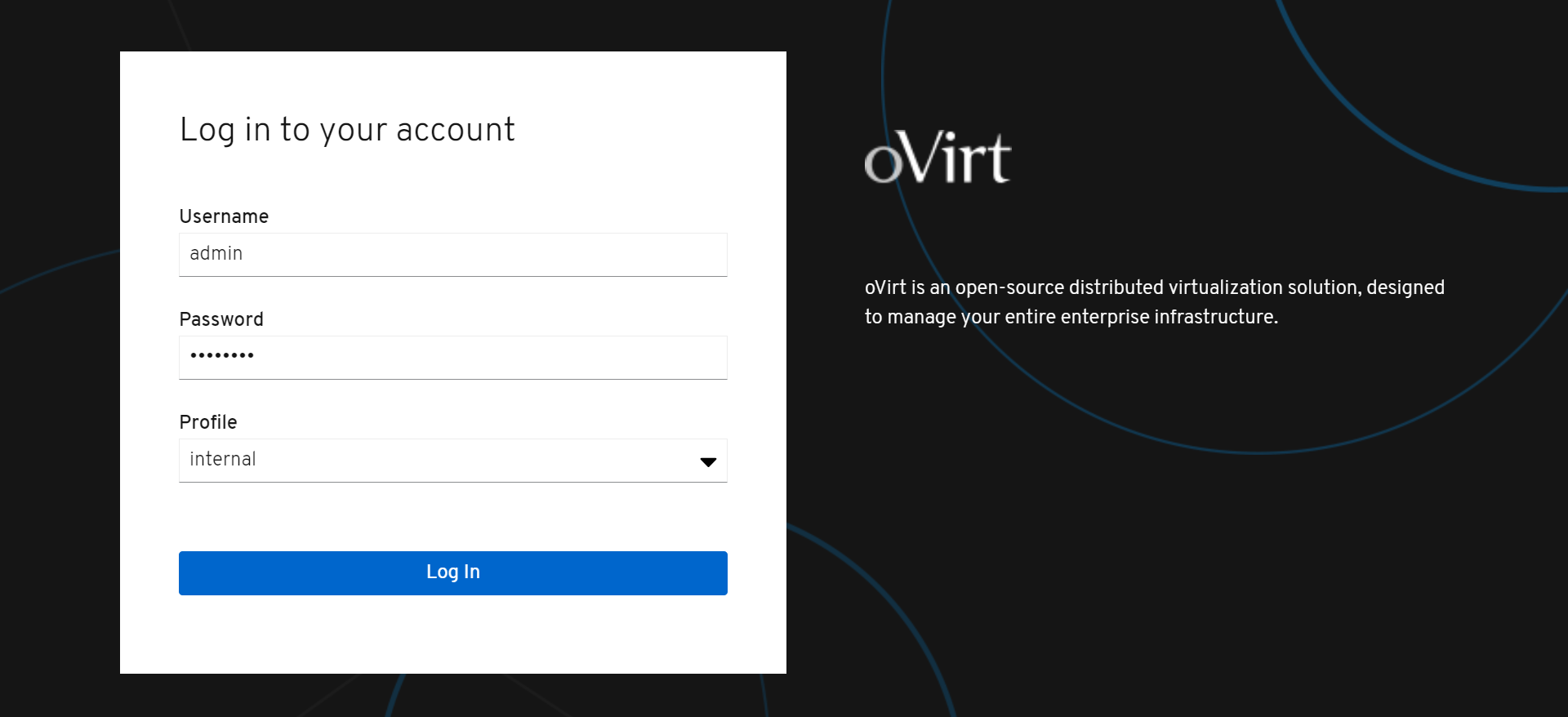Click blank white area below Log In button
Screen dimensions: 1568x717
(x=453, y=635)
